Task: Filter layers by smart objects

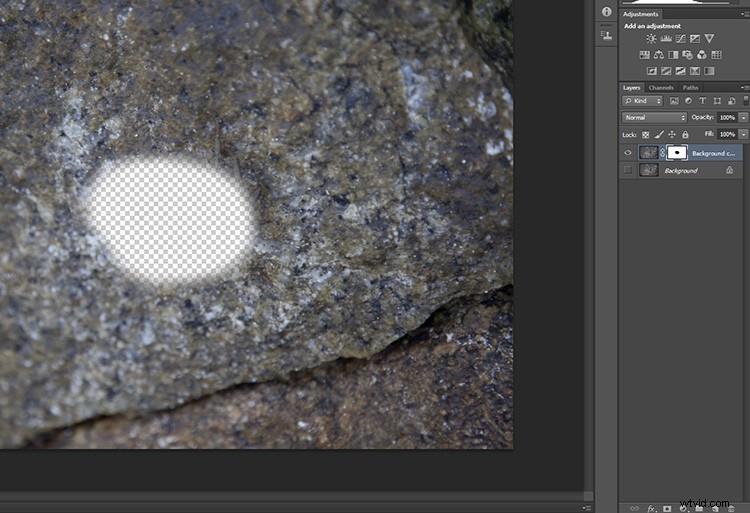Action: [x=731, y=101]
